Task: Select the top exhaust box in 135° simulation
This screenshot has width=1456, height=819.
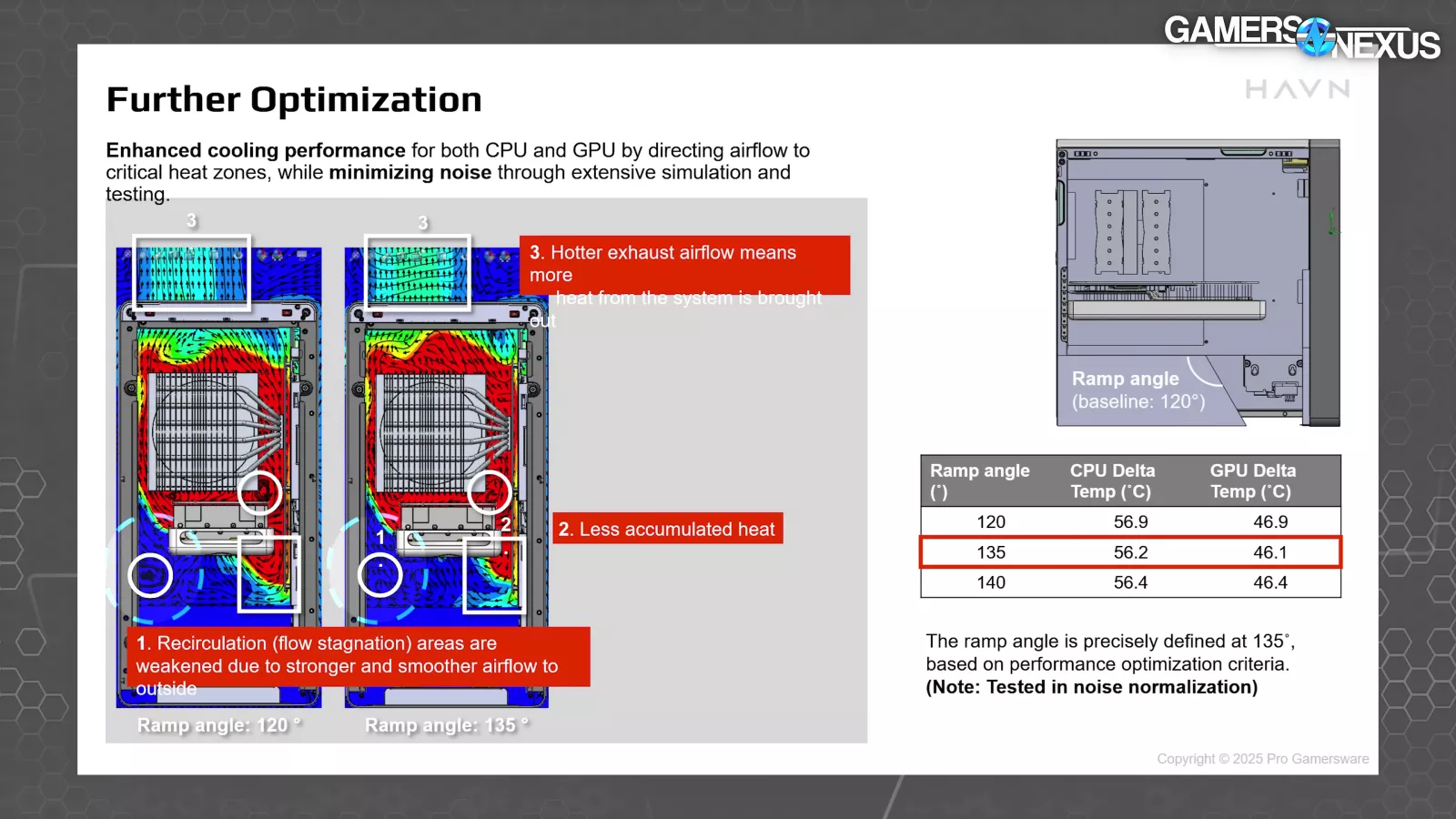Action: tap(418, 273)
